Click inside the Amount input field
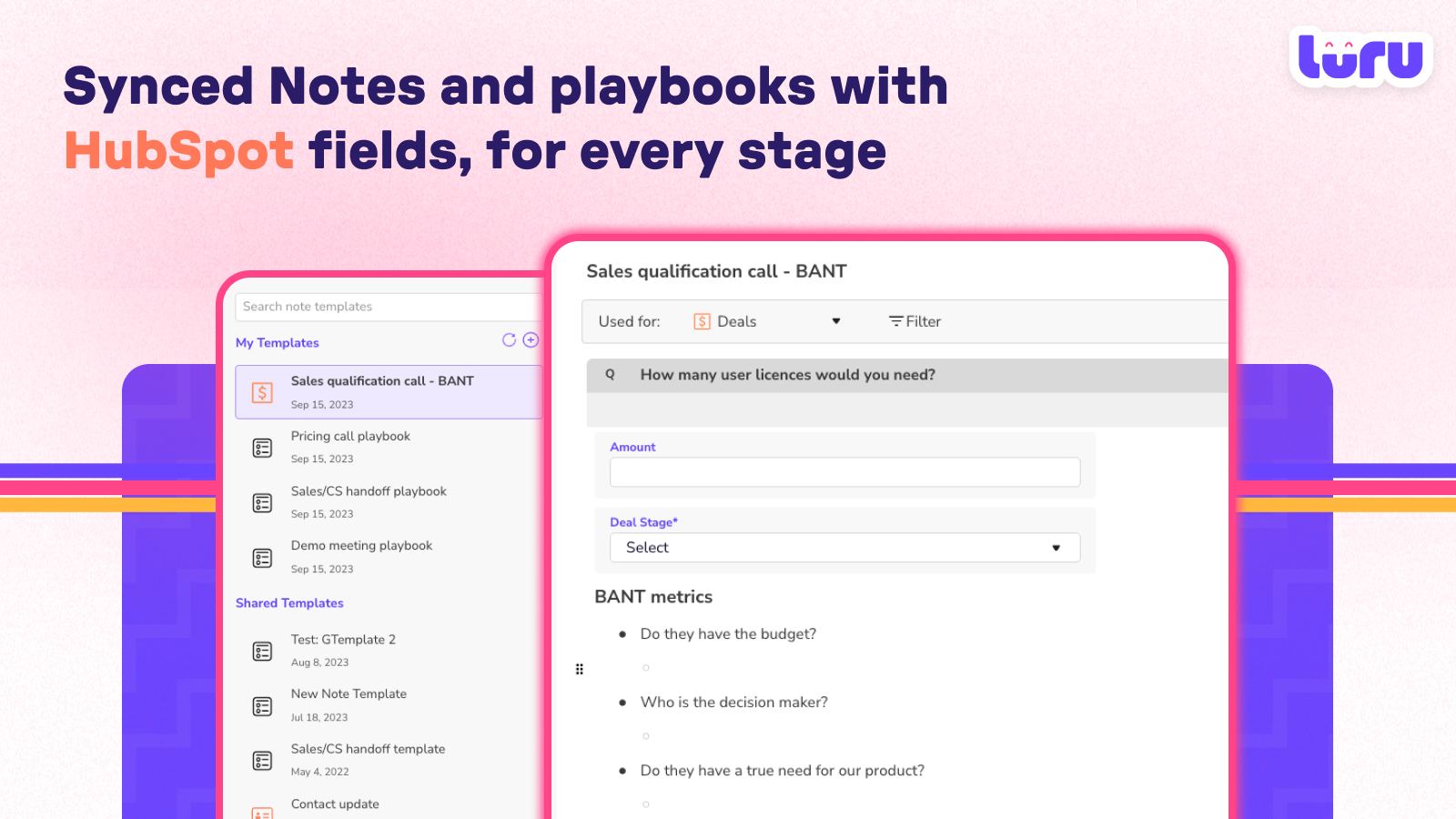Viewport: 1456px width, 819px height. point(844,472)
